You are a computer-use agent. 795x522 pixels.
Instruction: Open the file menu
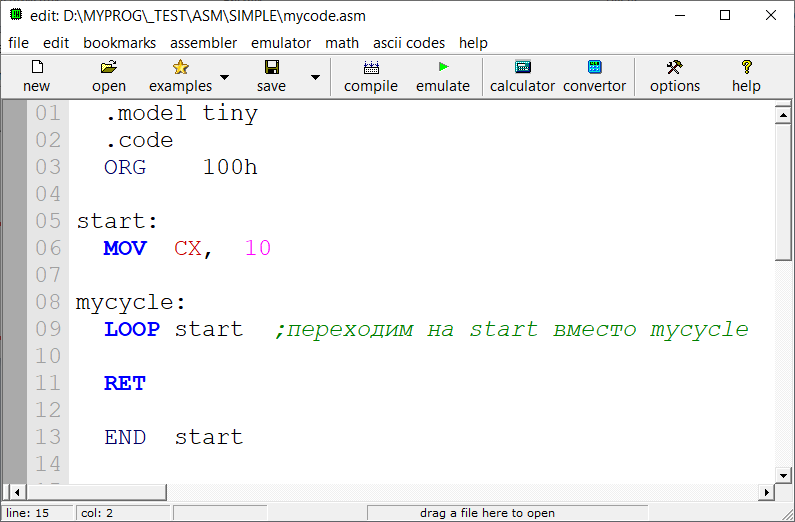18,43
